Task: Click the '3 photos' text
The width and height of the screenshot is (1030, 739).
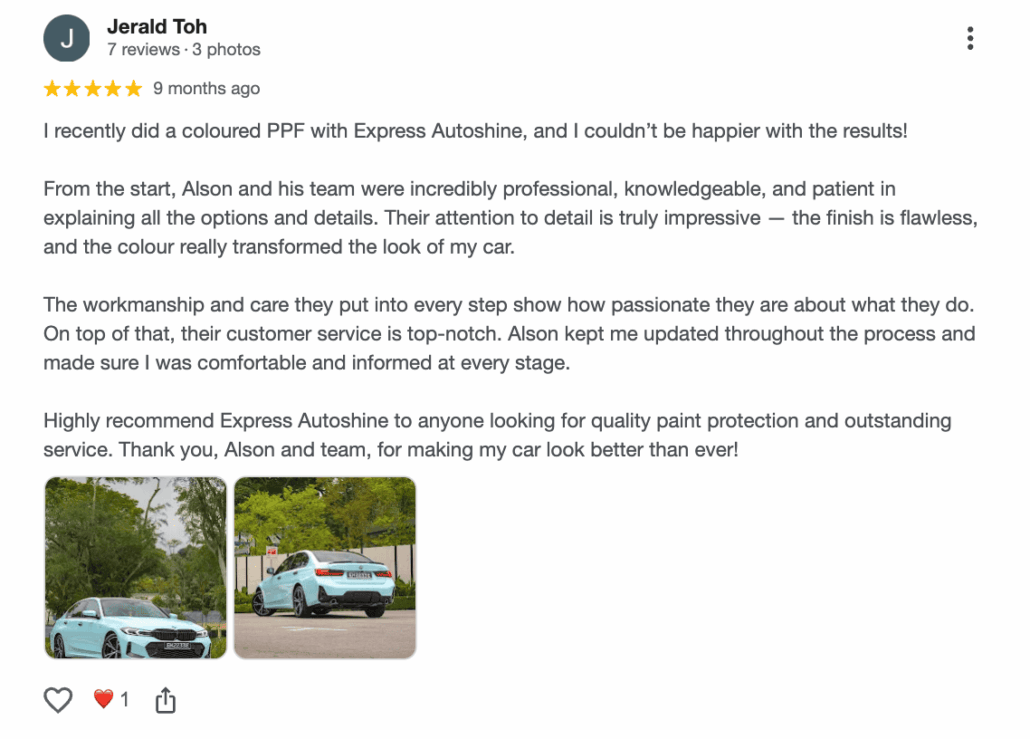Action: [x=226, y=50]
